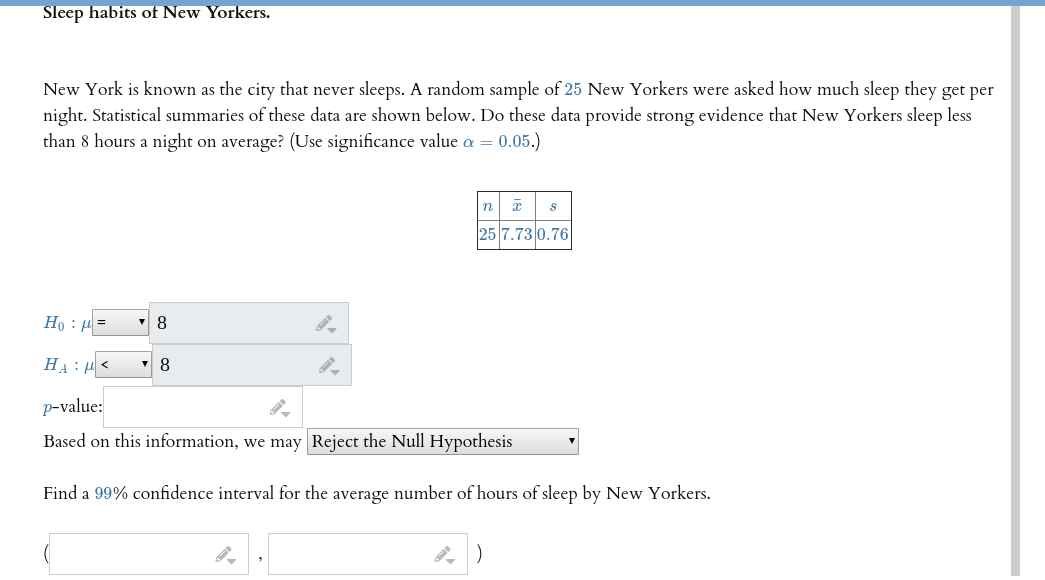
Task: Click the statistics summary table showing n, x-bar, s
Action: [523, 220]
